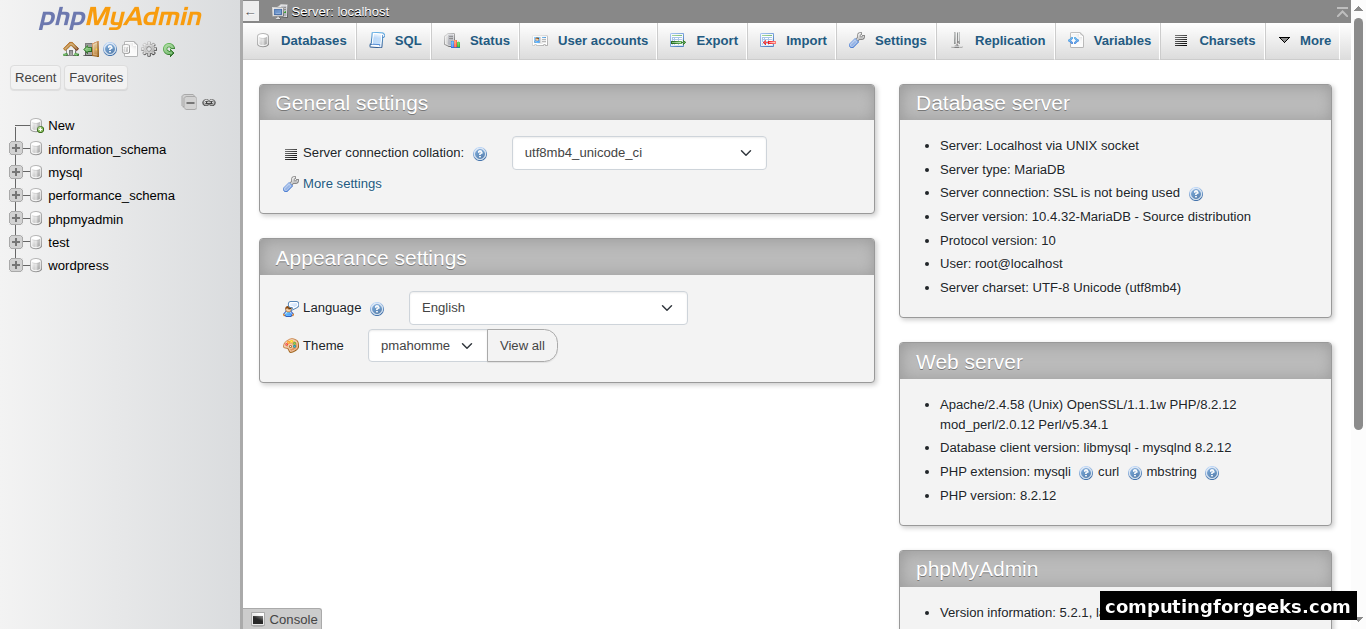The height and width of the screenshot is (629, 1366).
Task: Click help icon beside Server connection collation
Action: coord(481,153)
